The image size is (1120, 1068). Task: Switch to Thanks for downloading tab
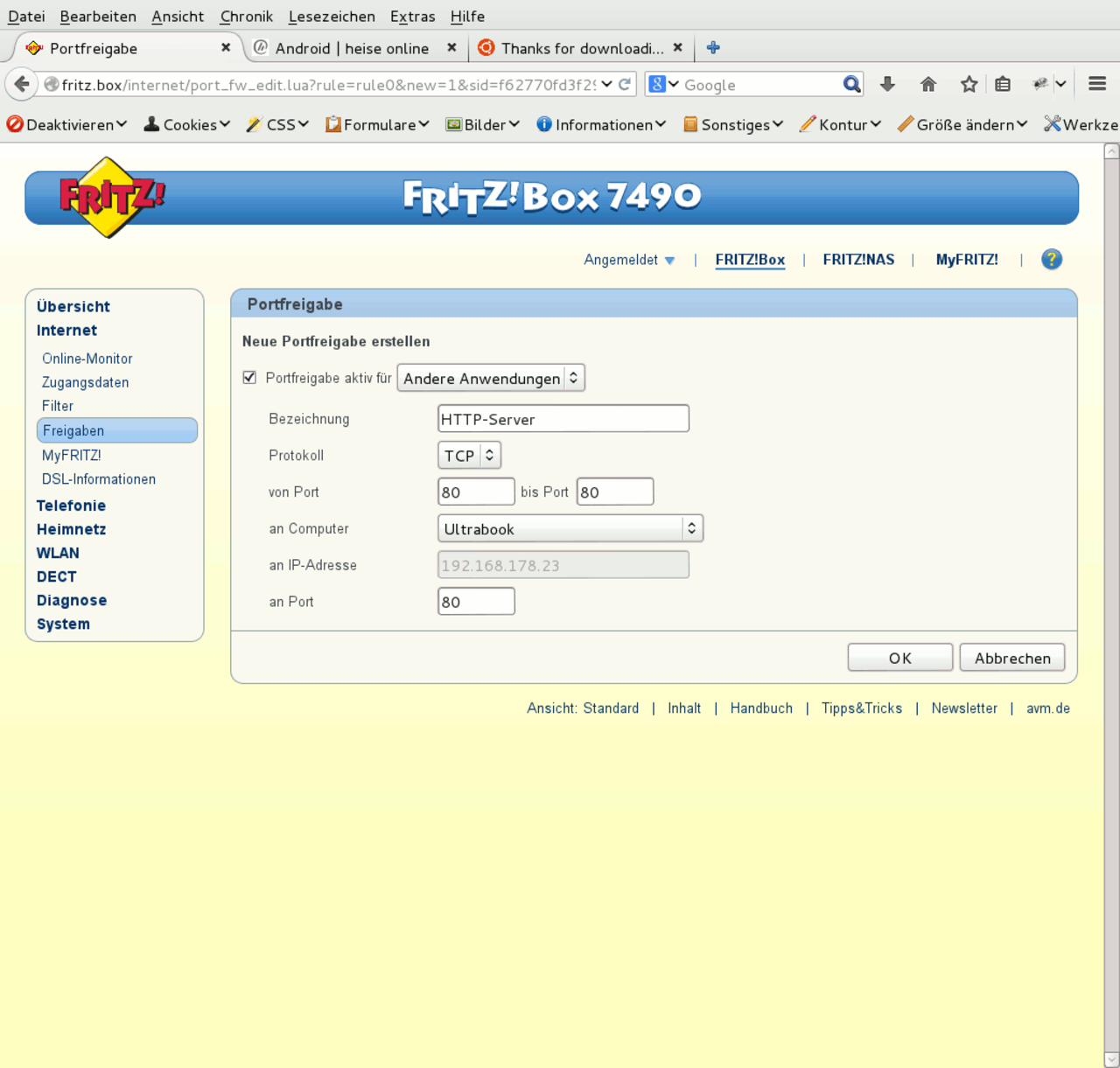pos(582,48)
